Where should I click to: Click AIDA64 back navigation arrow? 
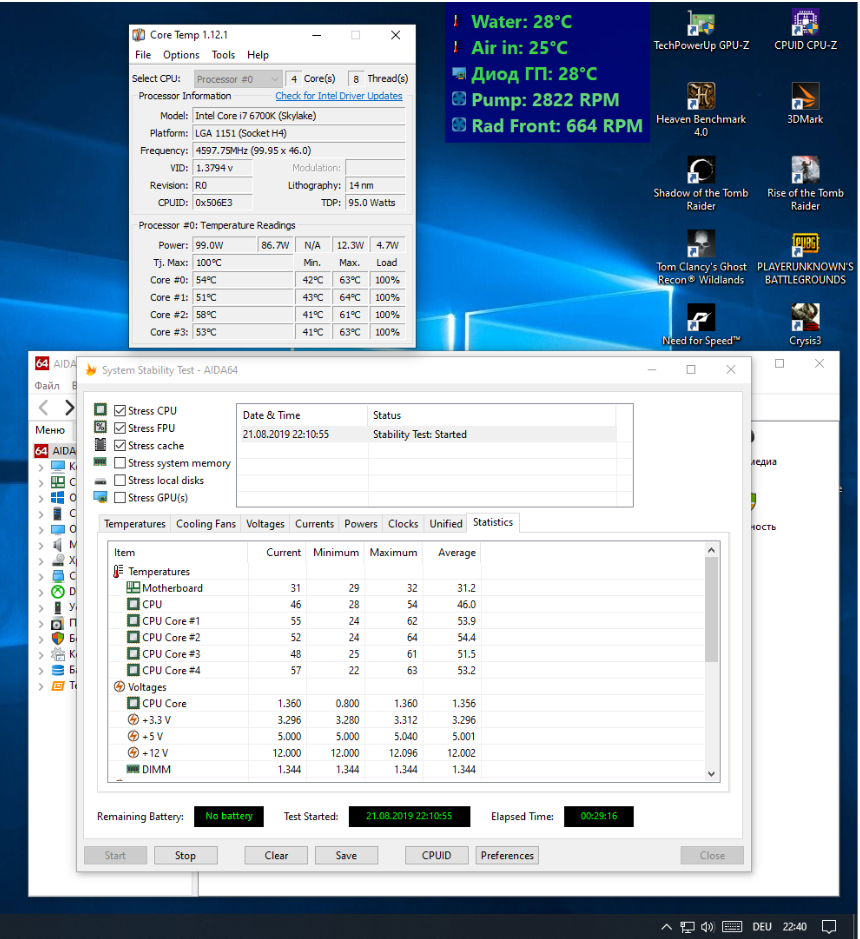(x=44, y=408)
